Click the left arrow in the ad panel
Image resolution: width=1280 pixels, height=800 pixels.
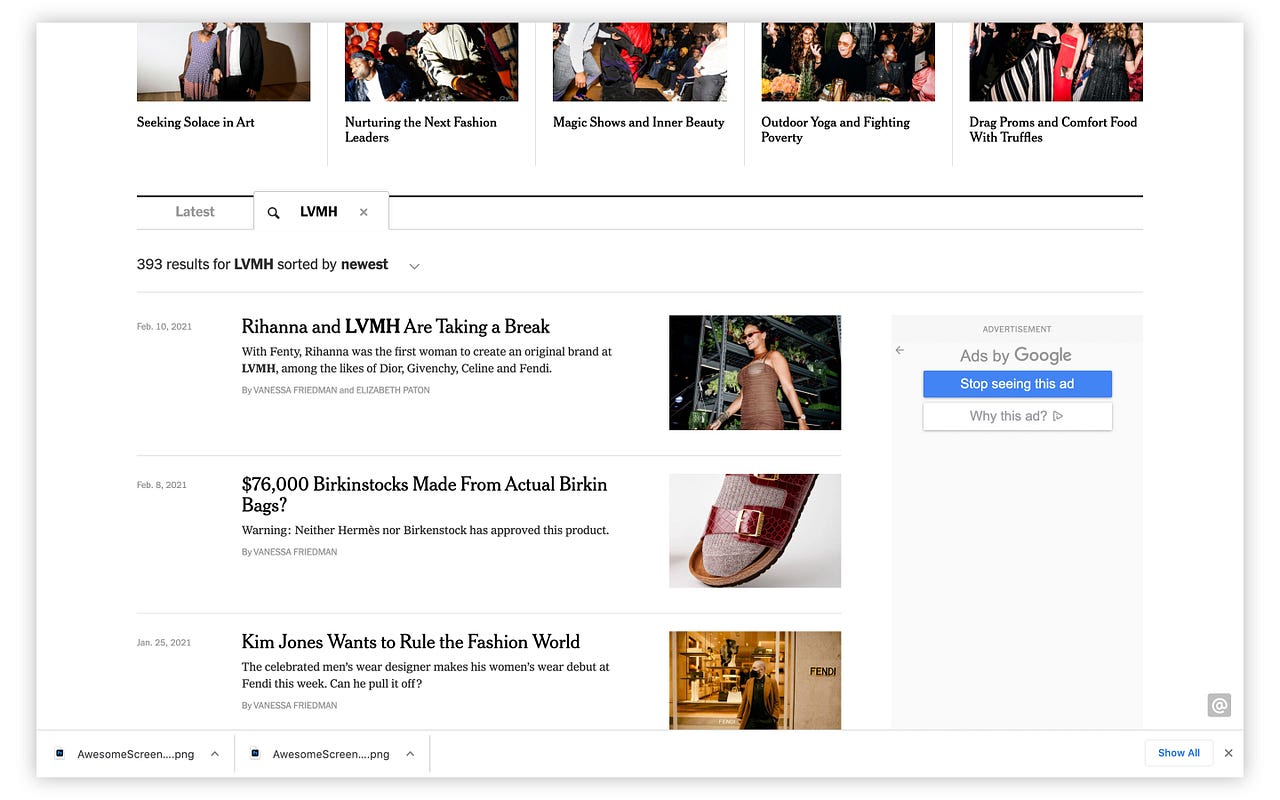899,350
